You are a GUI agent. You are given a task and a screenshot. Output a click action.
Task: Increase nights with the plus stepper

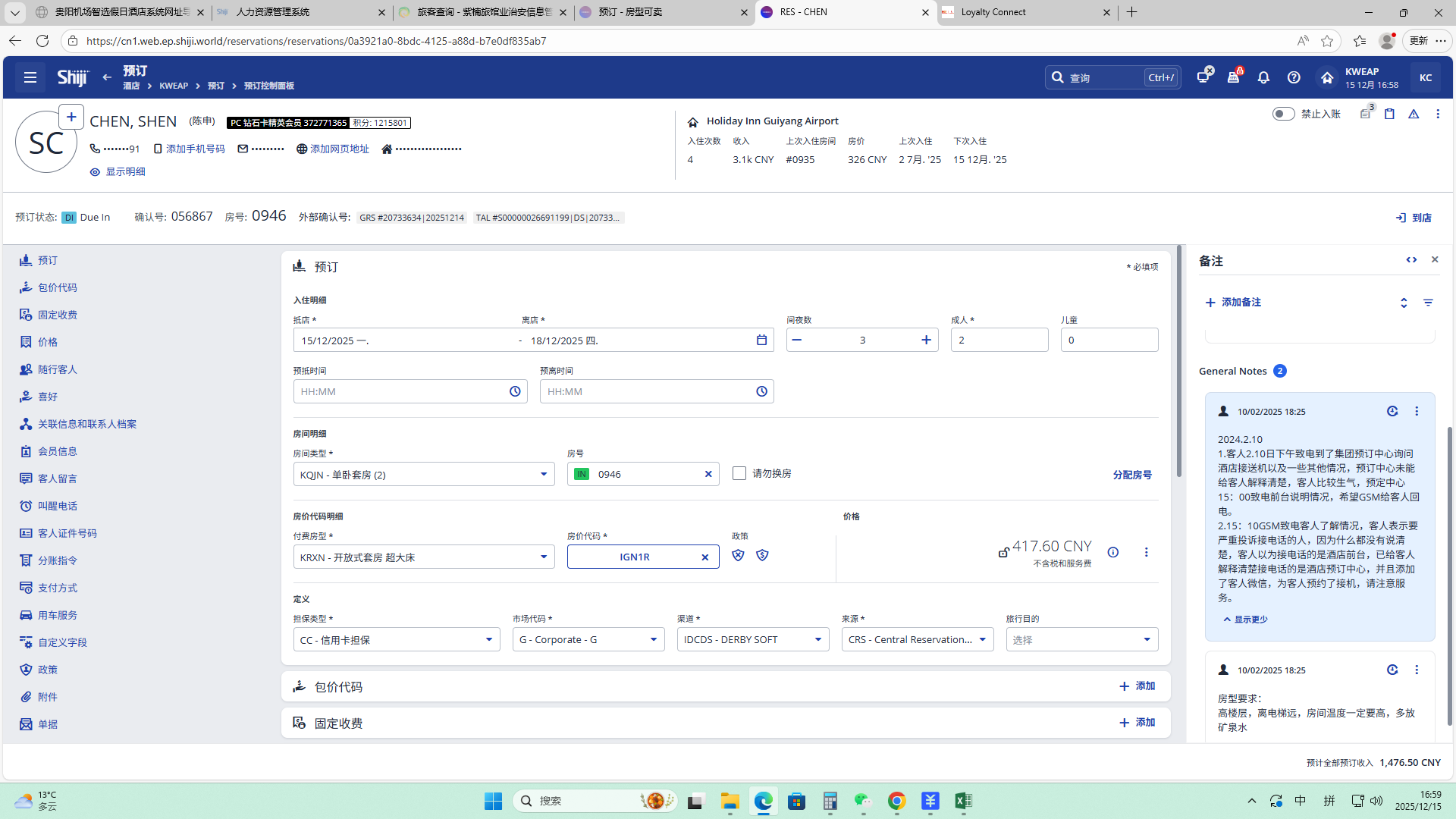tap(926, 340)
